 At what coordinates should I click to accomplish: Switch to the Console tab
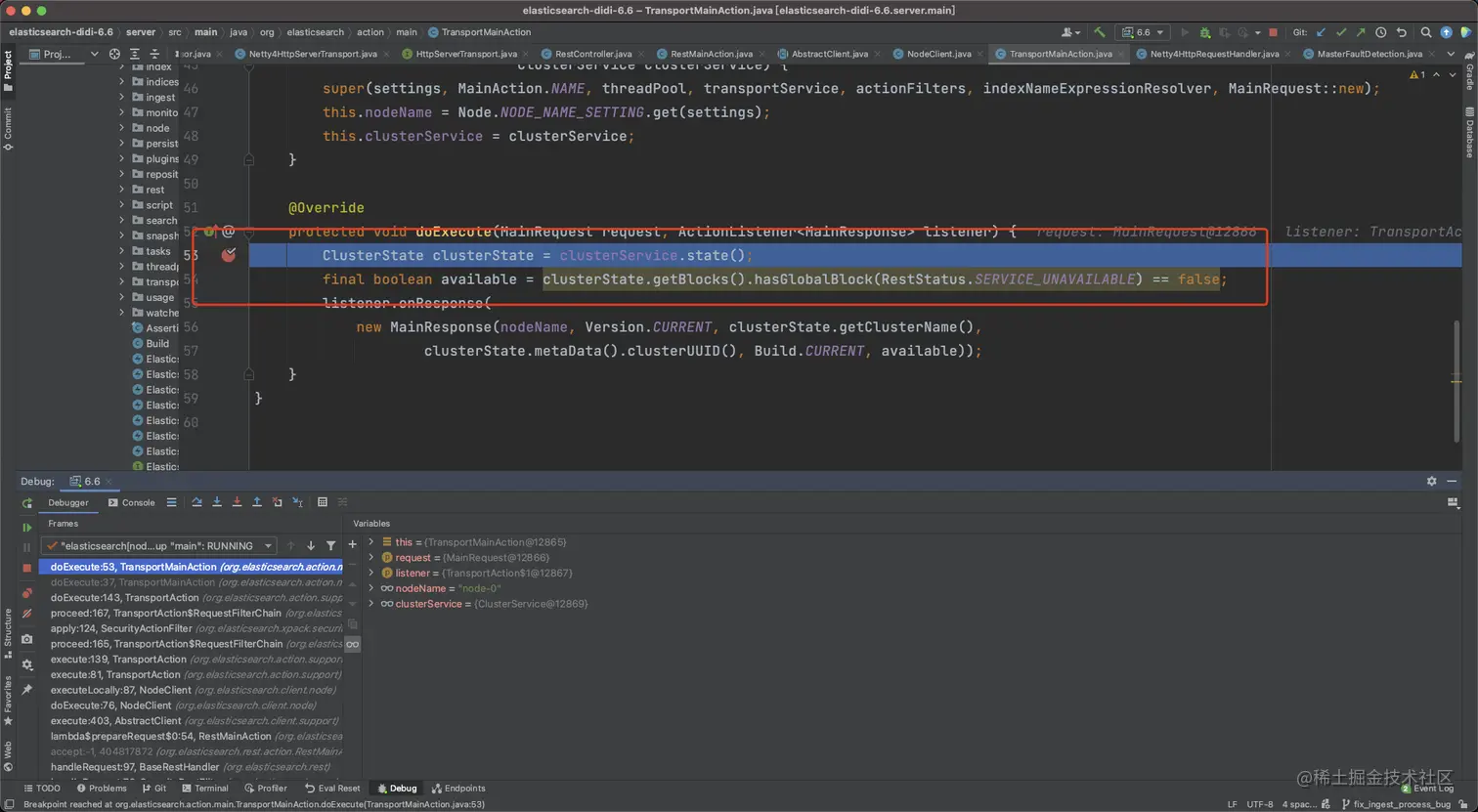tap(131, 502)
